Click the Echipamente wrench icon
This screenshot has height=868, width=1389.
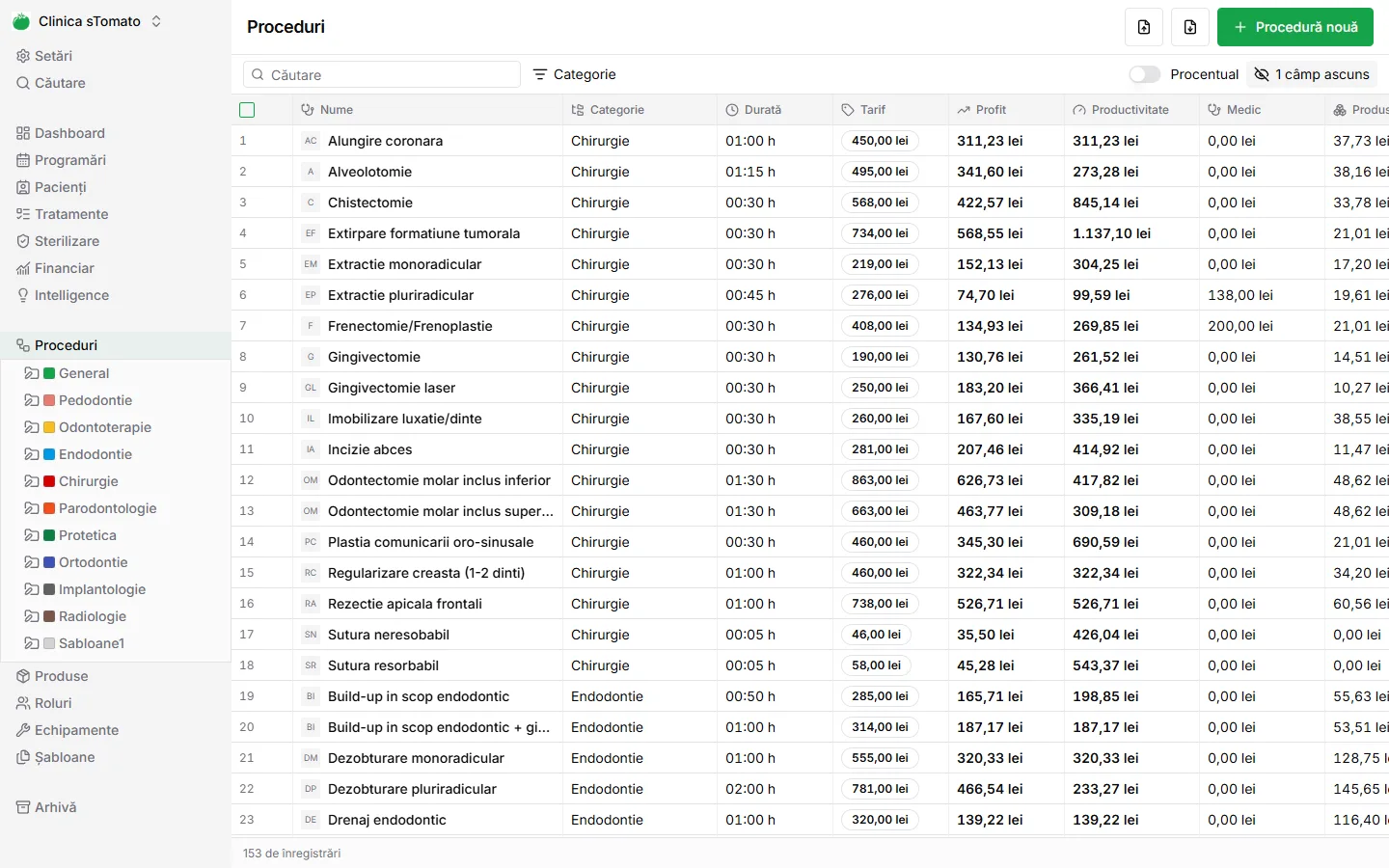coord(23,730)
